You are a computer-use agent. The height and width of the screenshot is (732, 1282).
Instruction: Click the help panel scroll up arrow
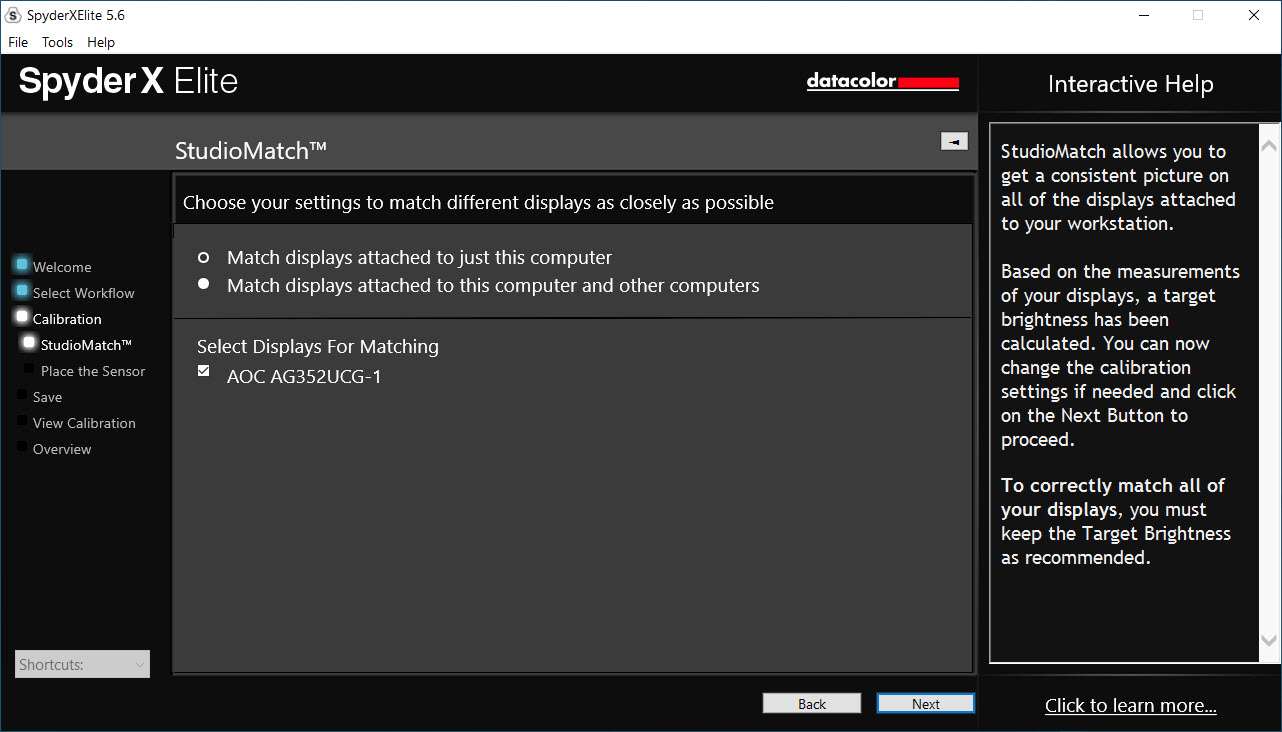click(1270, 146)
